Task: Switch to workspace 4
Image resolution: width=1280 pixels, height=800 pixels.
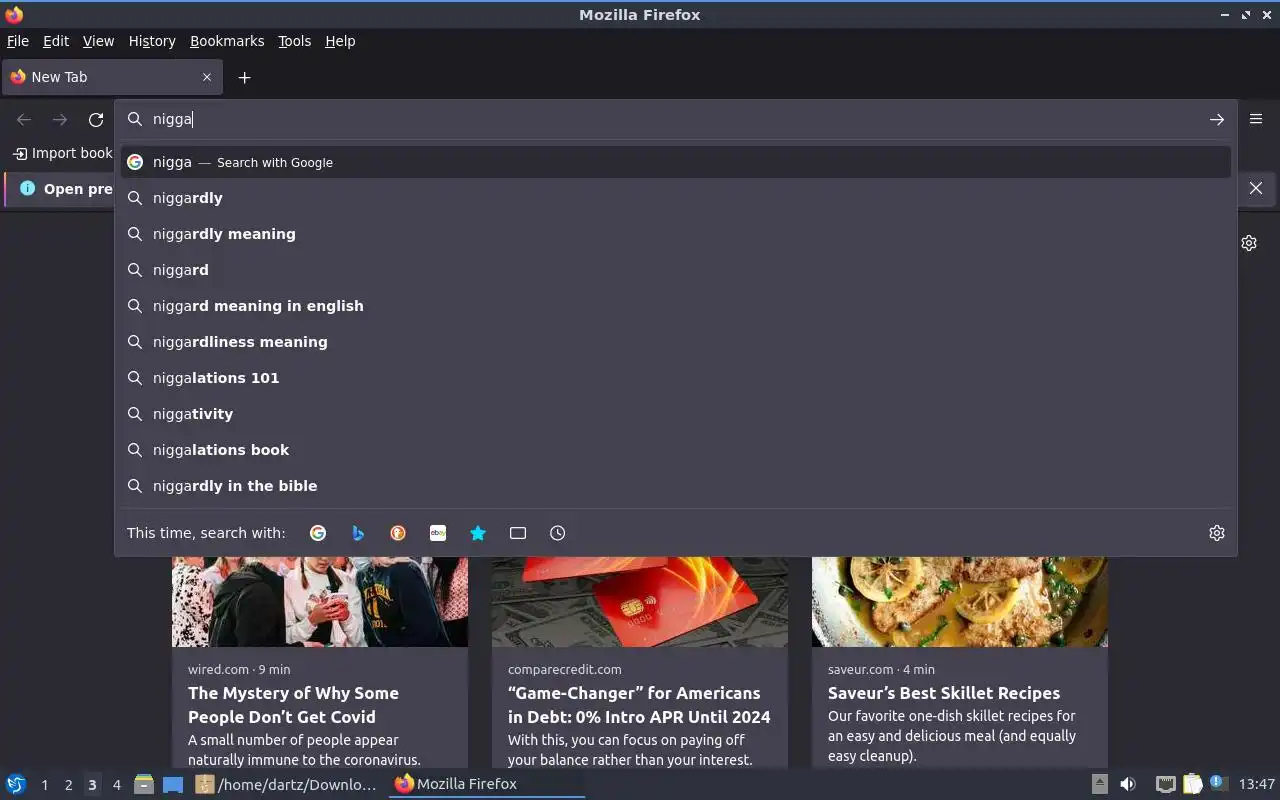Action: pos(116,785)
